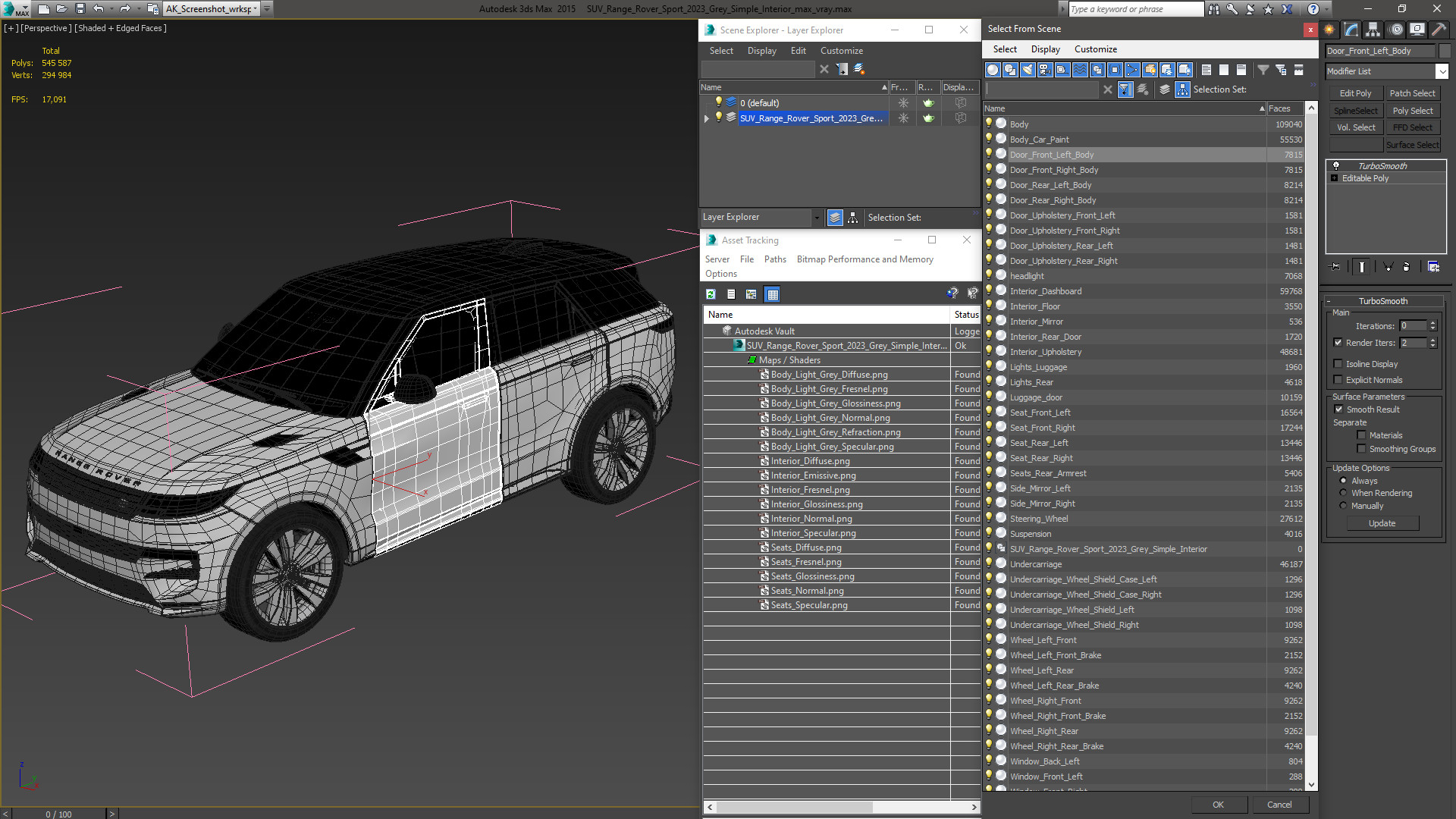Toggle TurboSmooth modifier lightbulb in stack
Image resolution: width=1456 pixels, height=819 pixels.
[1336, 165]
